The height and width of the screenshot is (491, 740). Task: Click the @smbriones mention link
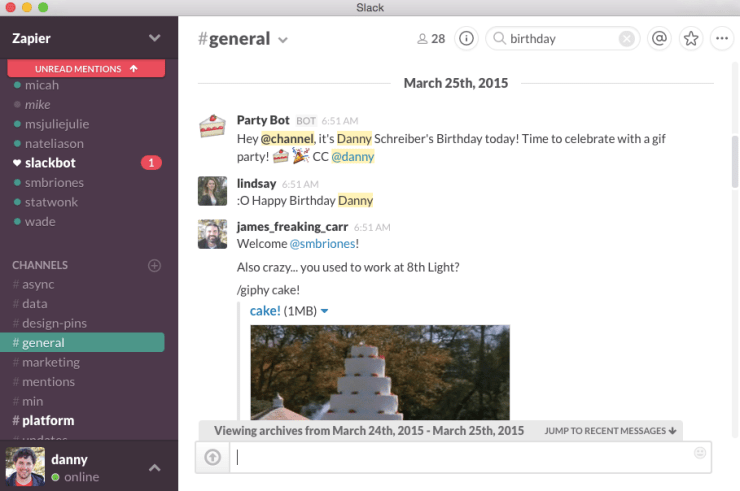coord(323,244)
